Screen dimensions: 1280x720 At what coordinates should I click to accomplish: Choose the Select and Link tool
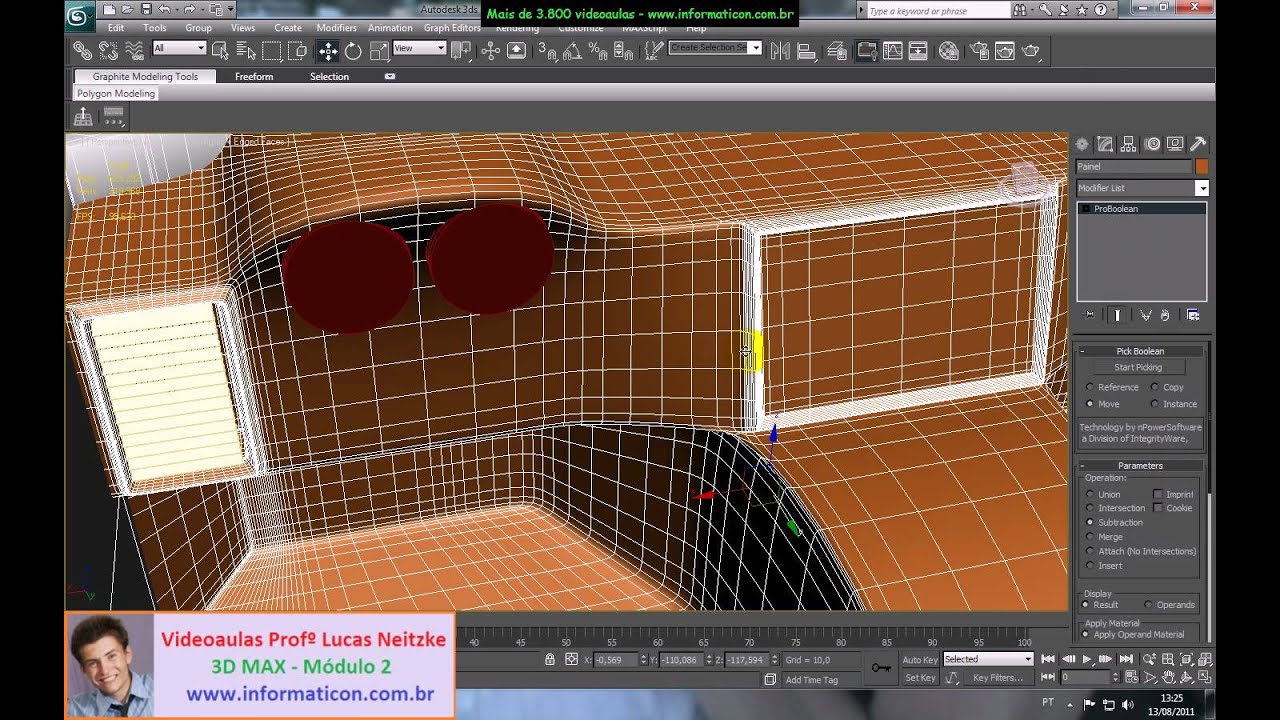tap(82, 50)
